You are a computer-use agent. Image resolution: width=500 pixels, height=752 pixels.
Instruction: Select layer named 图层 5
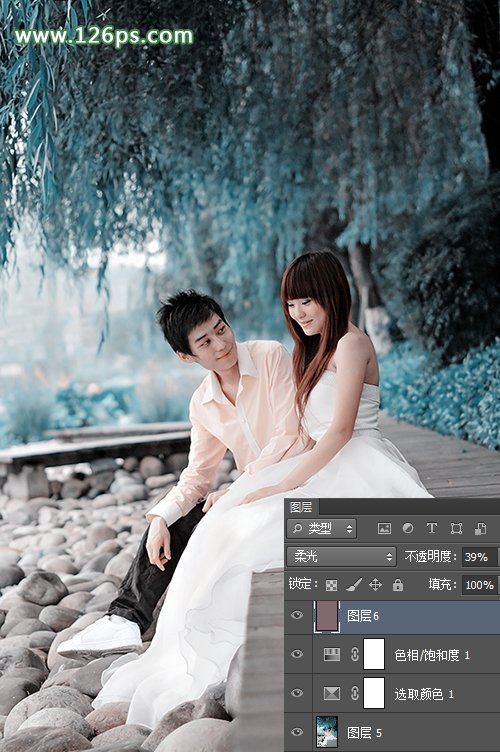point(364,732)
